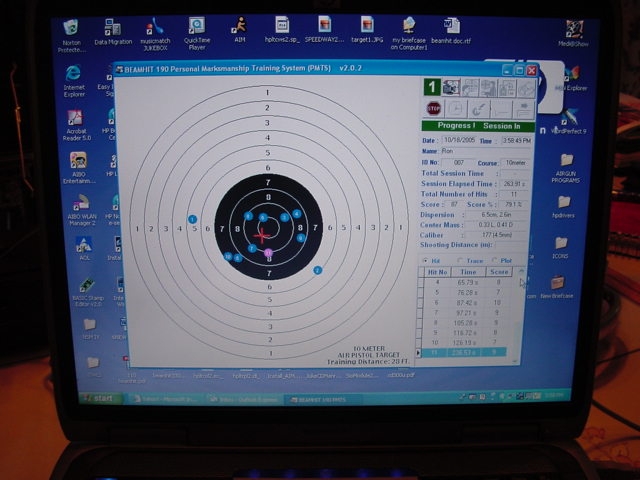The width and height of the screenshot is (640, 480).
Task: Open the AIBO WLAN Manager 2 icon
Action: tap(82, 210)
